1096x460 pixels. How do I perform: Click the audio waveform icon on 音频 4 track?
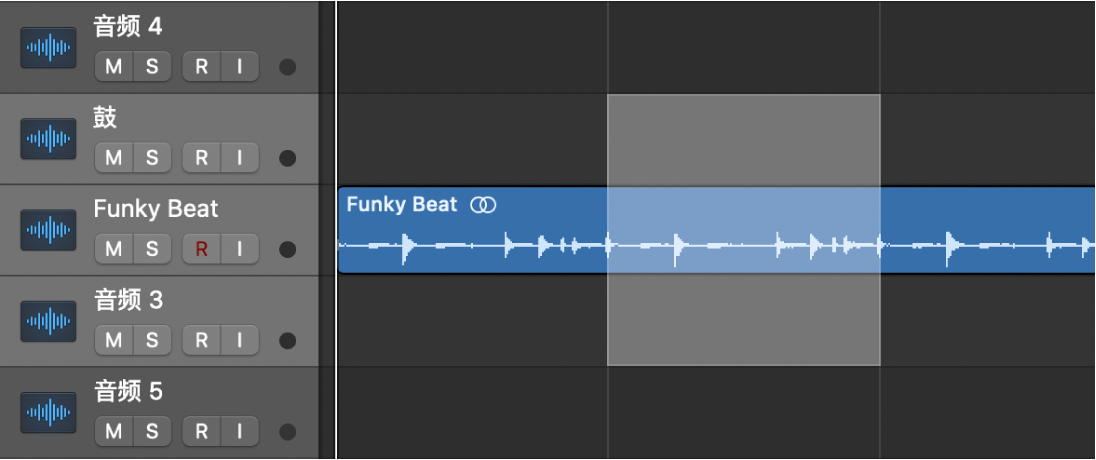click(48, 48)
